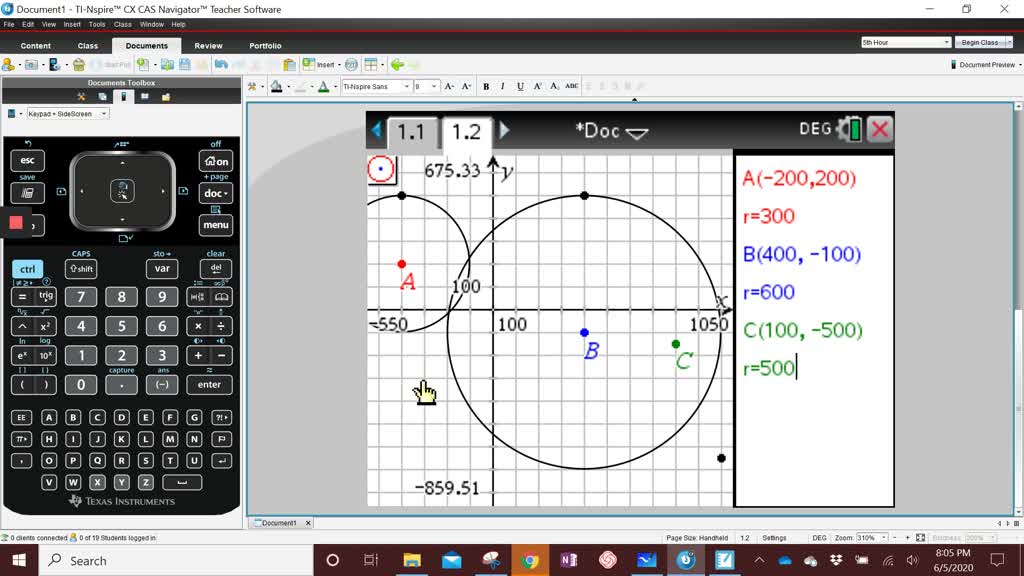The height and width of the screenshot is (576, 1024).
Task: Open the Utilities book icon in Toolbox
Action: (x=145, y=97)
